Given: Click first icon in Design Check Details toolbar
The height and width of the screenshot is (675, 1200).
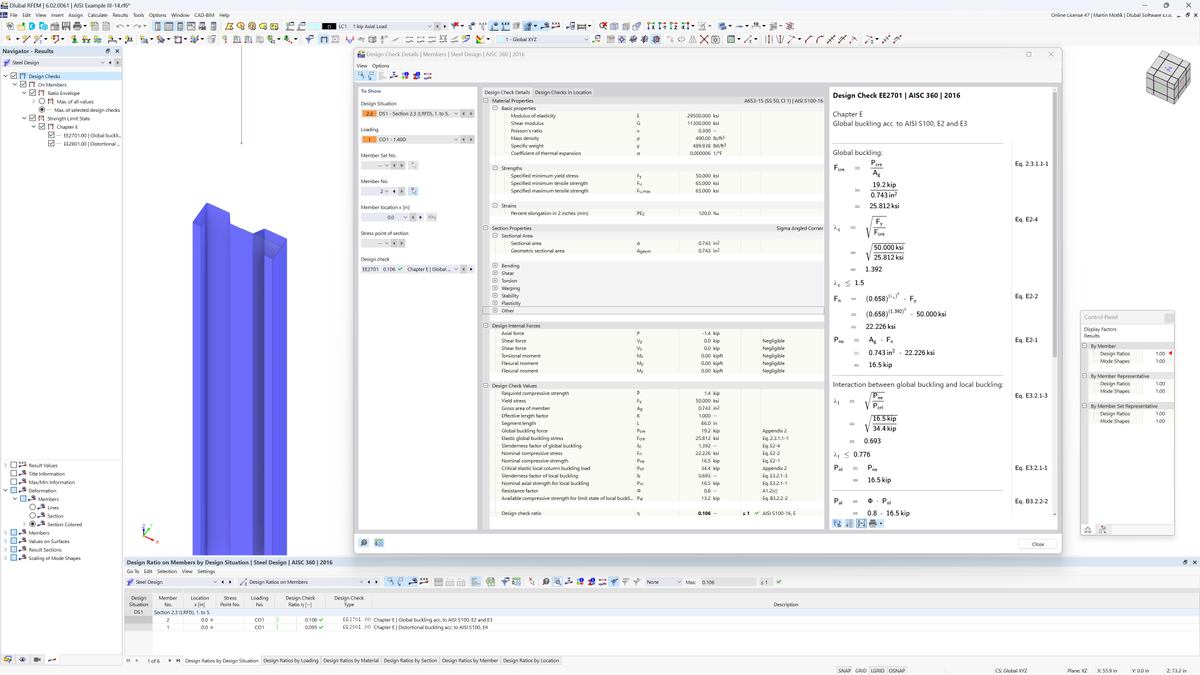Looking at the screenshot, I should tap(362, 76).
